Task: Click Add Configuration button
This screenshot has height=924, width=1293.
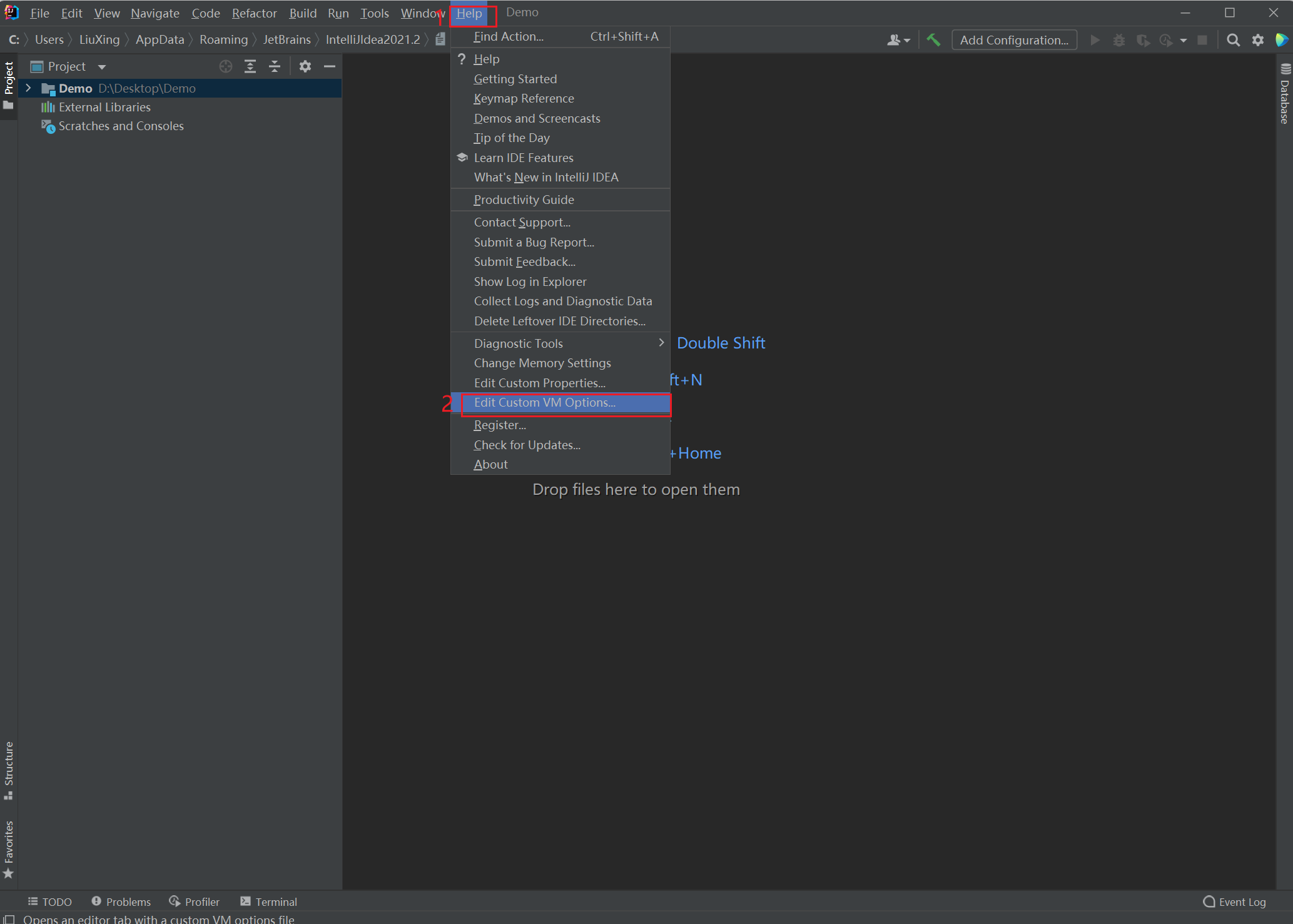Action: (1014, 40)
